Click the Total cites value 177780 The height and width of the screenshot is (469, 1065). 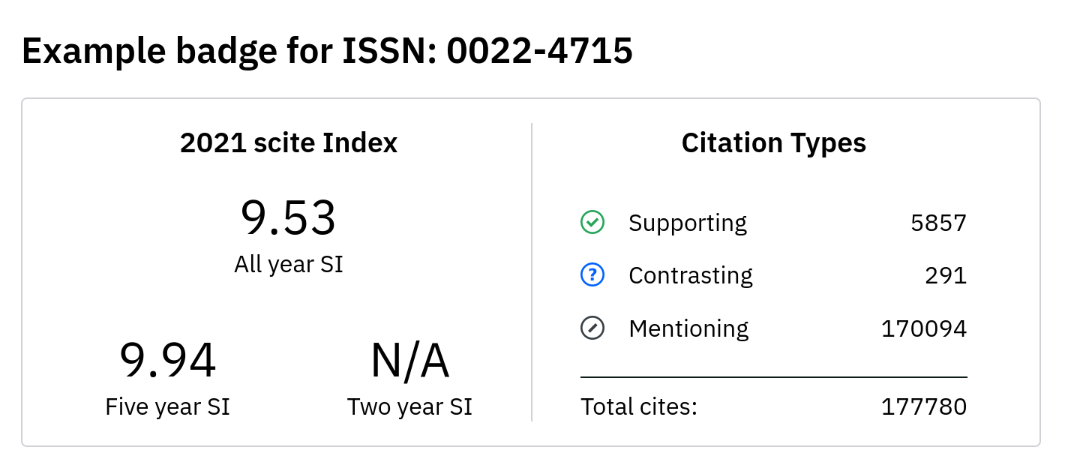click(924, 407)
